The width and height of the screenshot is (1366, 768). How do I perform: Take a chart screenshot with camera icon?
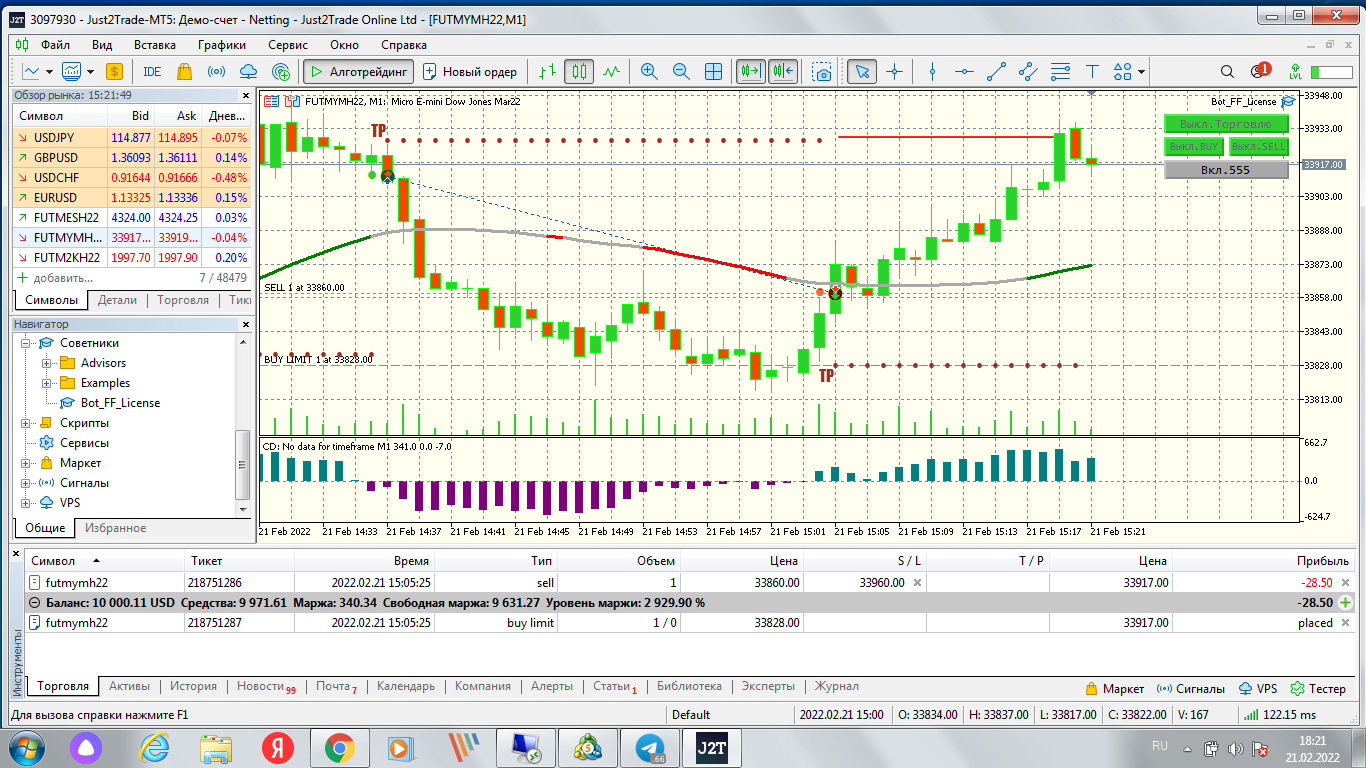(x=822, y=72)
